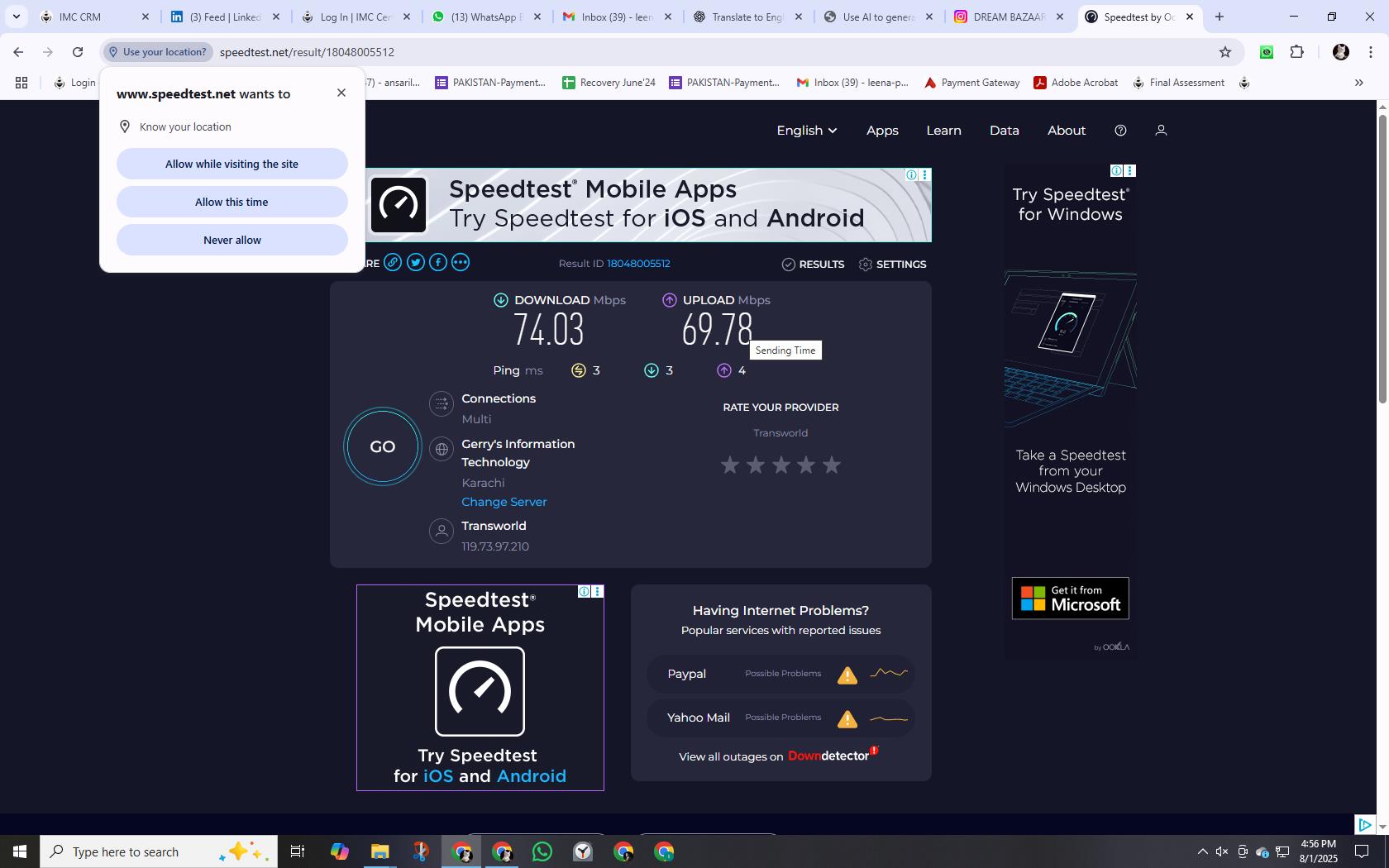Switch to the Gmail Inbox (39) tab
This screenshot has height=868, width=1389.
point(616,17)
